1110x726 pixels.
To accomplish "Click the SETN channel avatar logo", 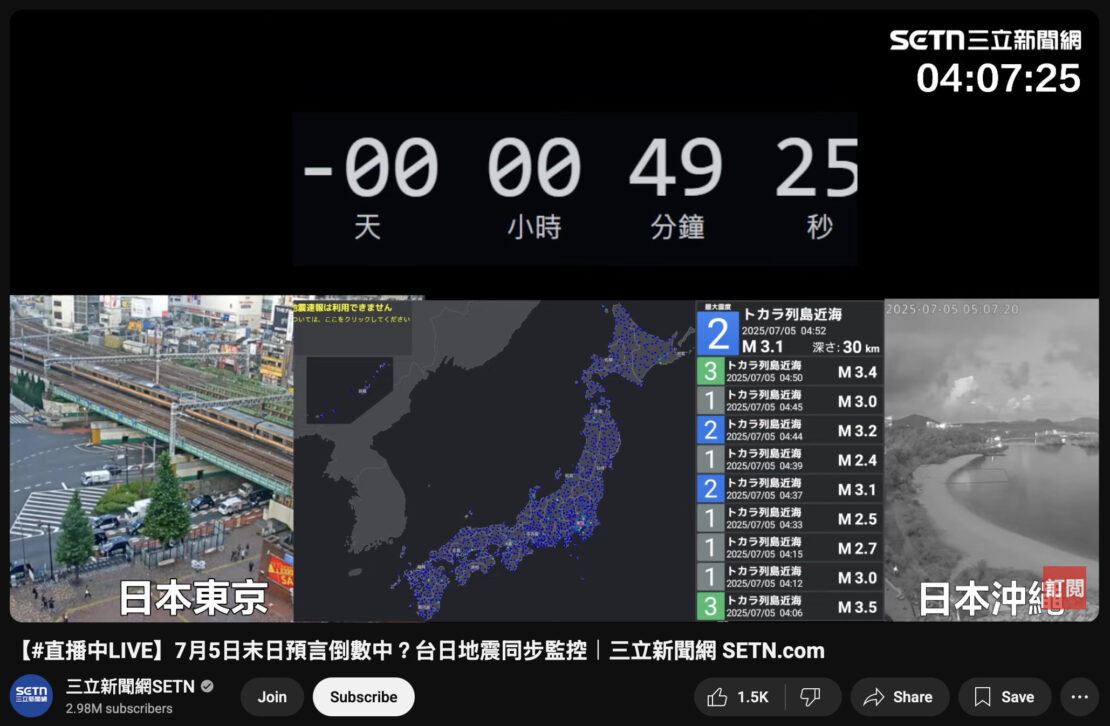I will 31,696.
